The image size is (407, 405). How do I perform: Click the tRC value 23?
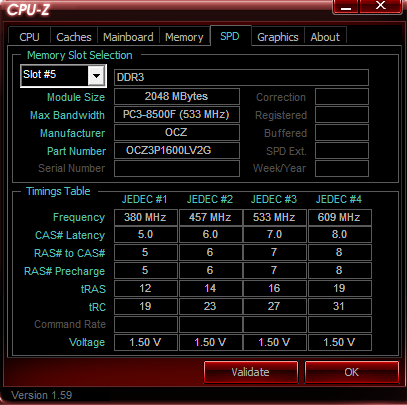pos(211,306)
